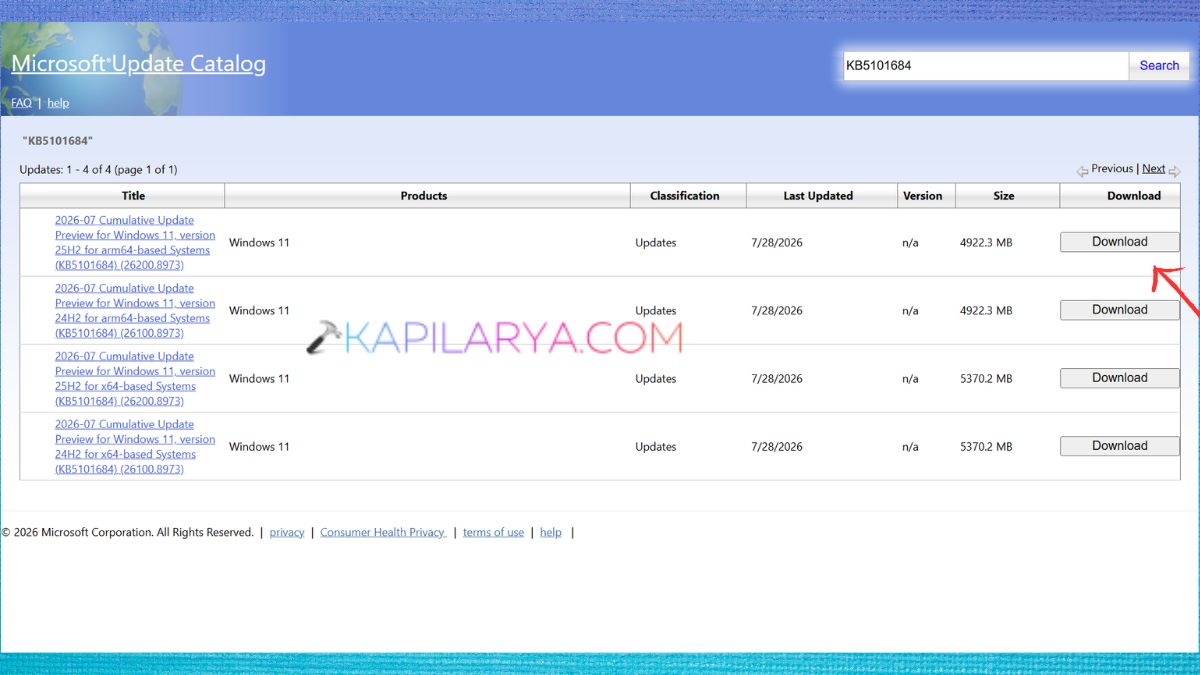Download the 25H2 x64 update
1200x675 pixels.
[1120, 378]
